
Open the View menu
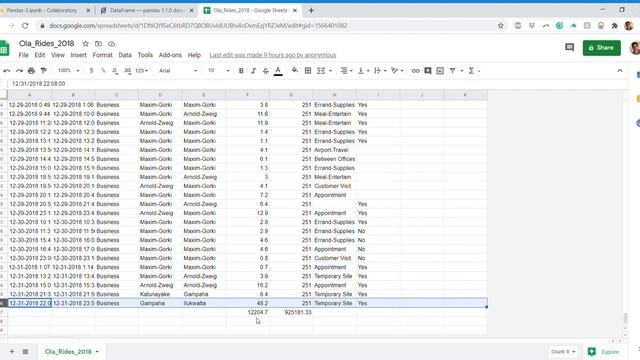[58, 55]
